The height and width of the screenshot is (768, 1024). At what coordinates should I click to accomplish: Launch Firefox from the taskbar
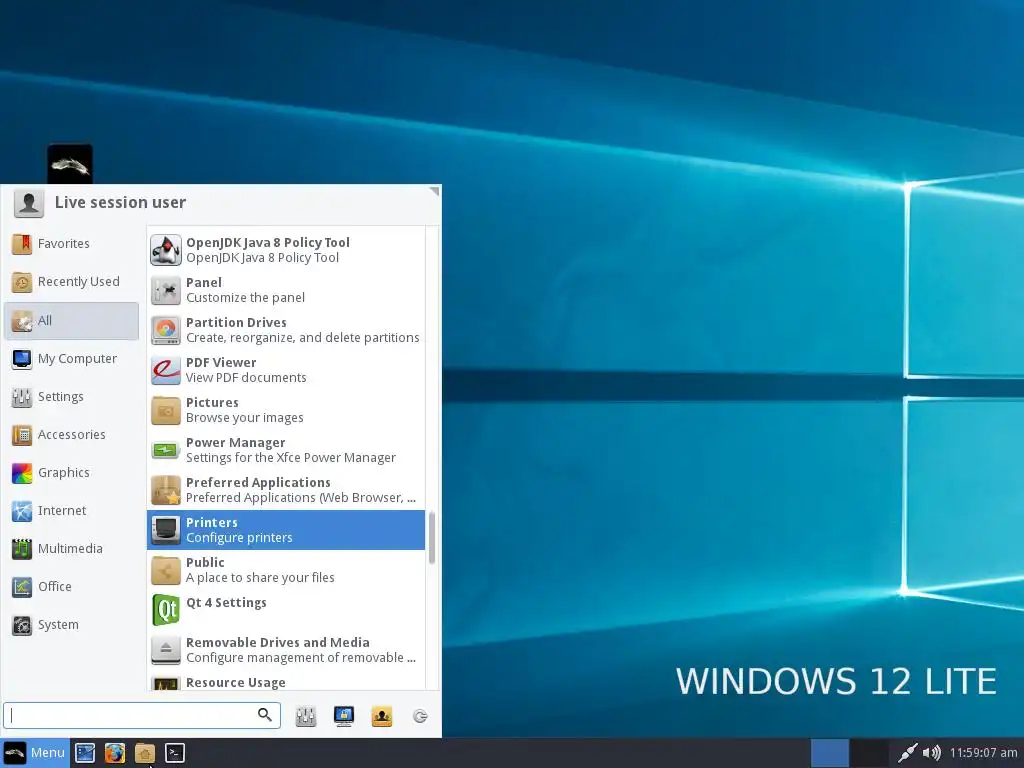click(115, 753)
